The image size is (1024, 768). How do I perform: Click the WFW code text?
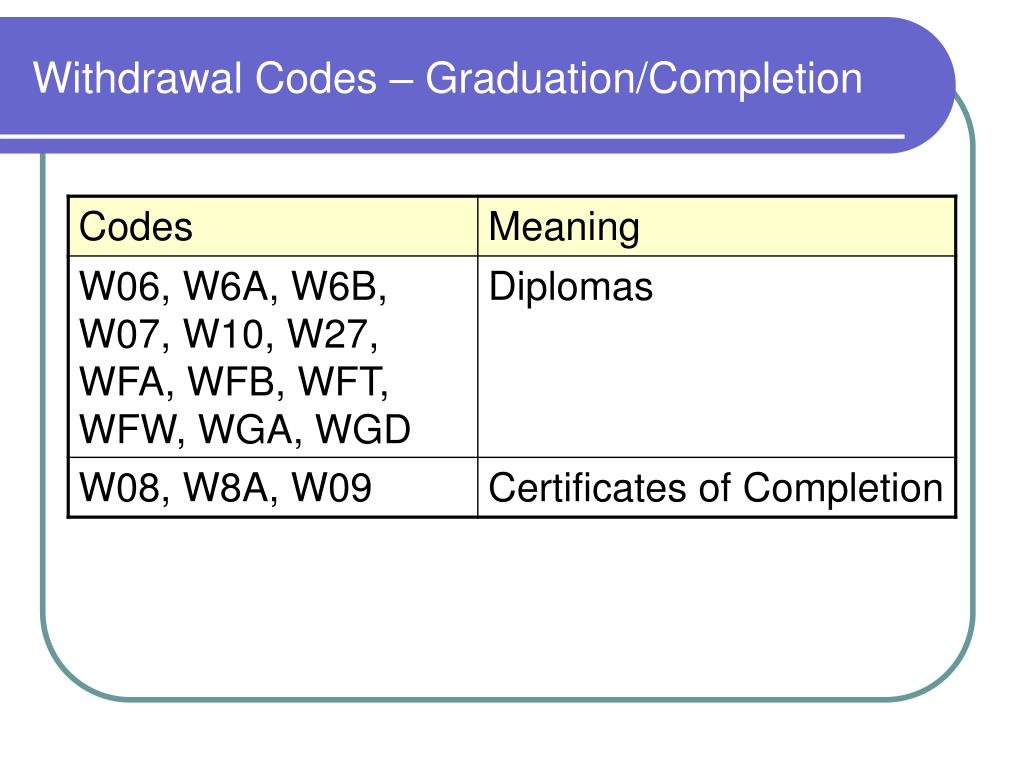pyautogui.click(x=127, y=429)
